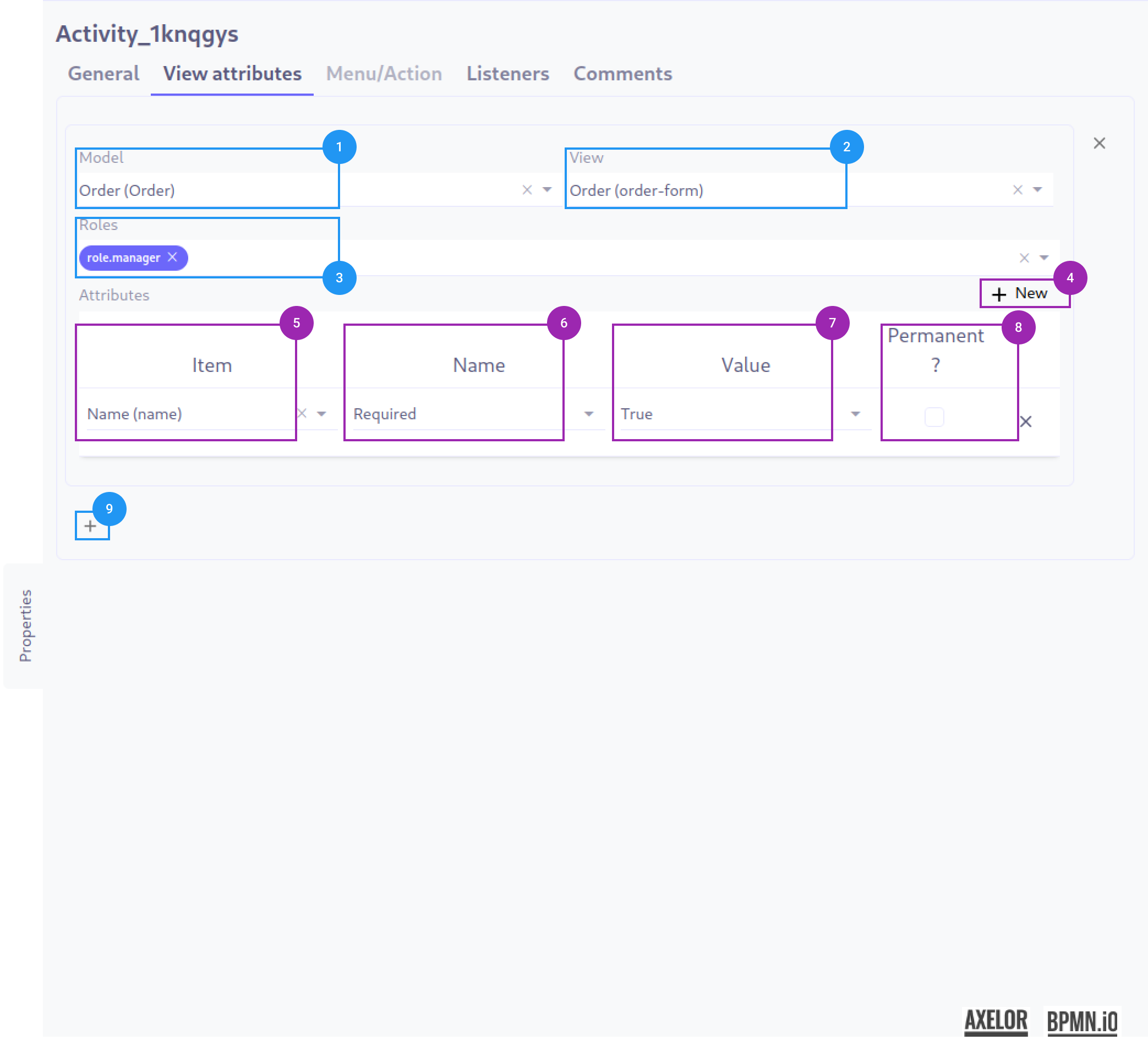The image size is (1148, 1040).
Task: Toggle the Properties side panel tab
Action: (24, 626)
